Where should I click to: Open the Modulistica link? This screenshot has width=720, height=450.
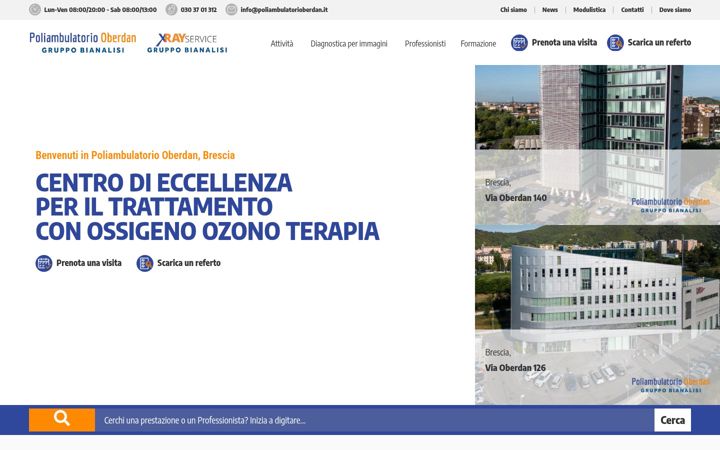coord(589,10)
